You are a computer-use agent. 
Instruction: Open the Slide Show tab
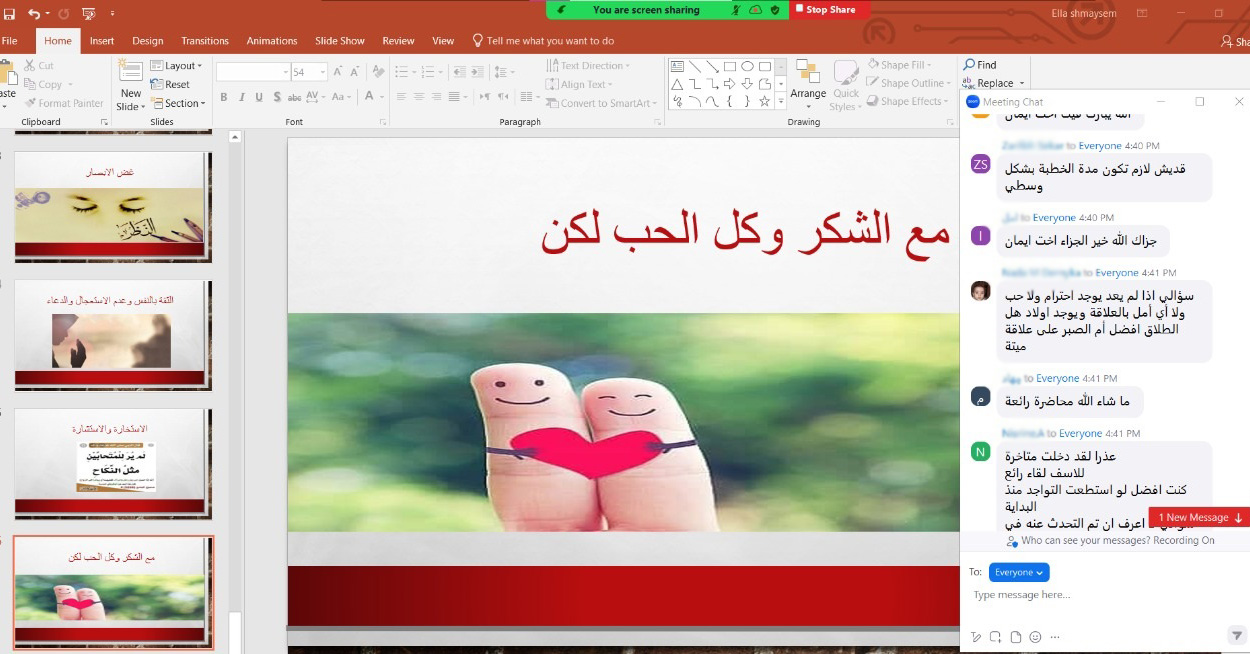(340, 41)
